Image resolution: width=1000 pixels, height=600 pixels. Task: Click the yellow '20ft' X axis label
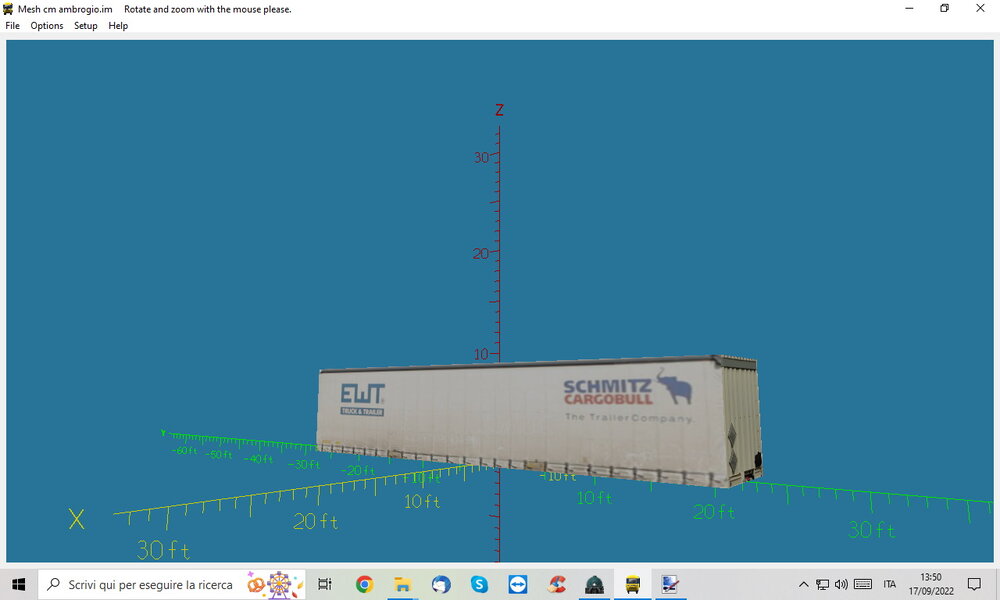(315, 522)
